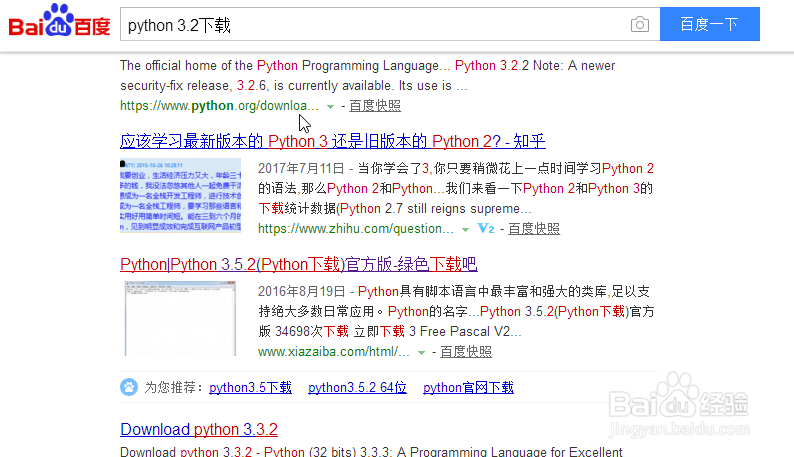
Task: Open 百度快照 for Zhihu result
Action: click(x=534, y=228)
